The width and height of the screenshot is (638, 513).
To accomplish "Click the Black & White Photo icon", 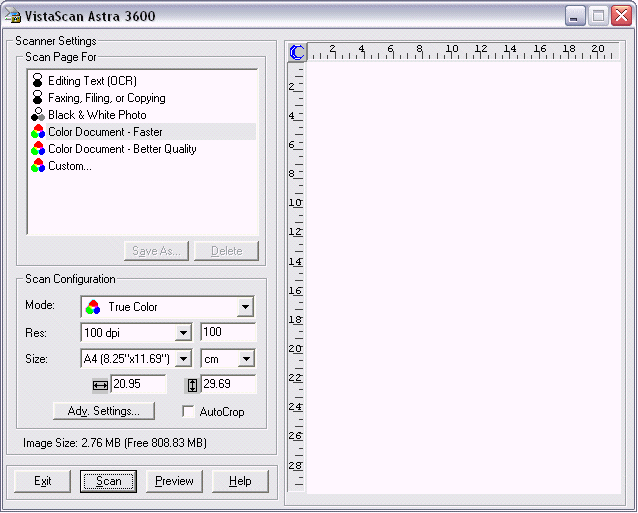I will (38, 115).
